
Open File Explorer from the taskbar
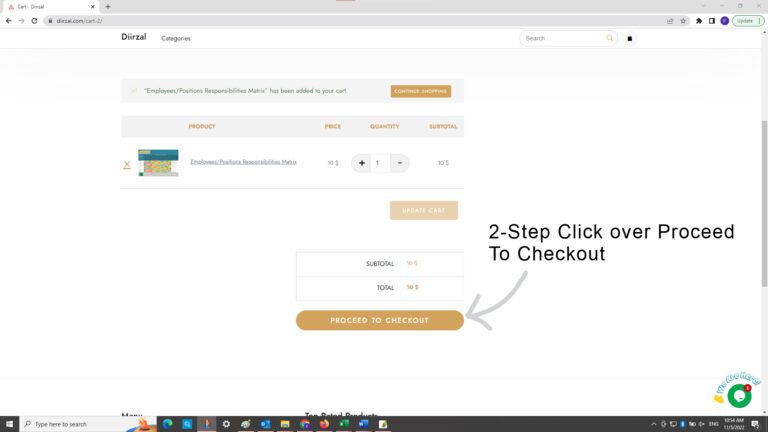click(x=285, y=424)
